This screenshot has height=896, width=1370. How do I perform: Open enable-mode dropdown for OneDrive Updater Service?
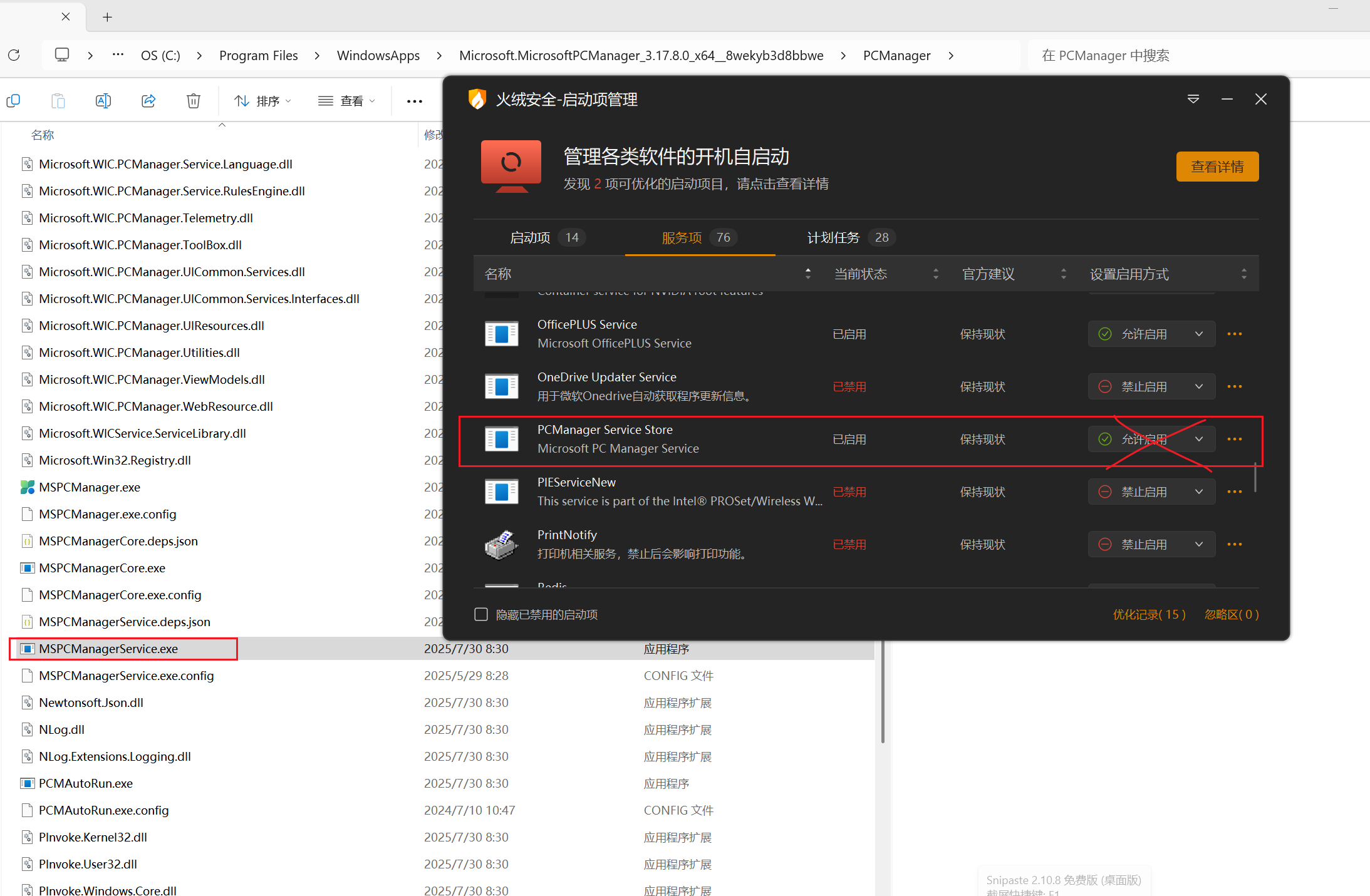[x=1151, y=386]
